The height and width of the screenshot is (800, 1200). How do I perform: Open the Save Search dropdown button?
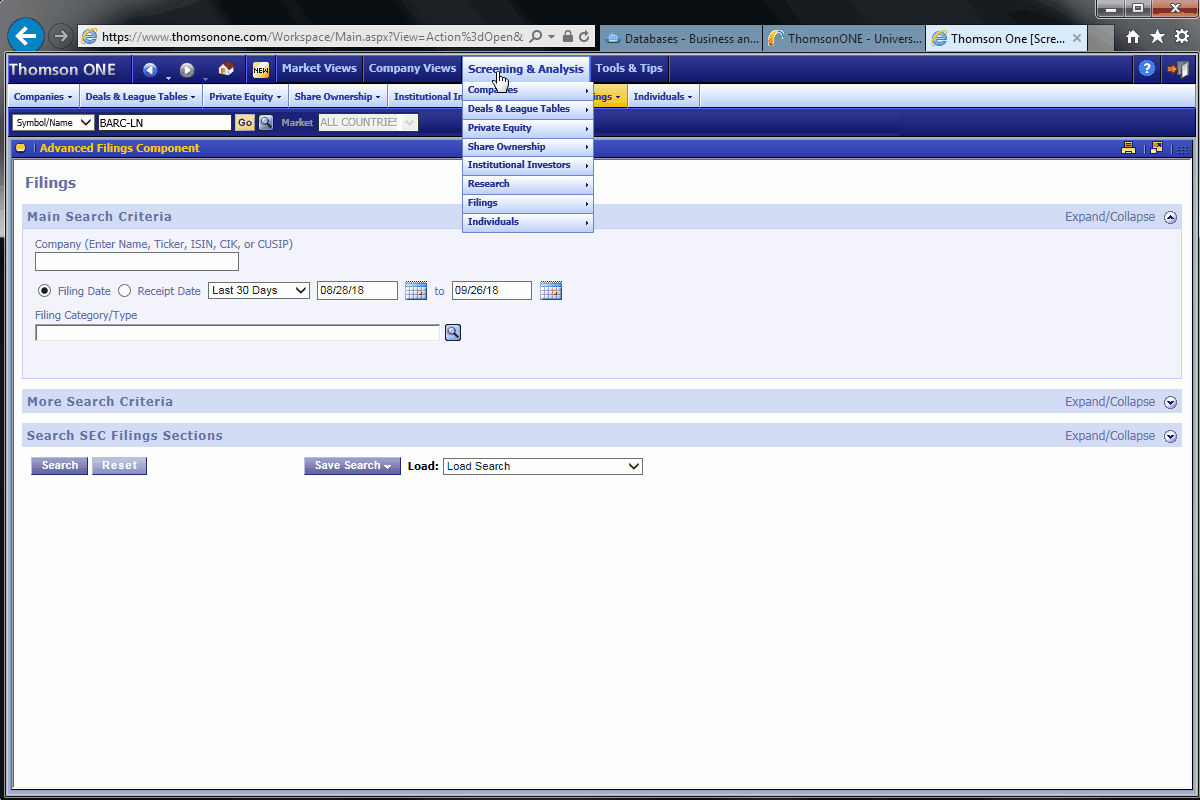(352, 466)
